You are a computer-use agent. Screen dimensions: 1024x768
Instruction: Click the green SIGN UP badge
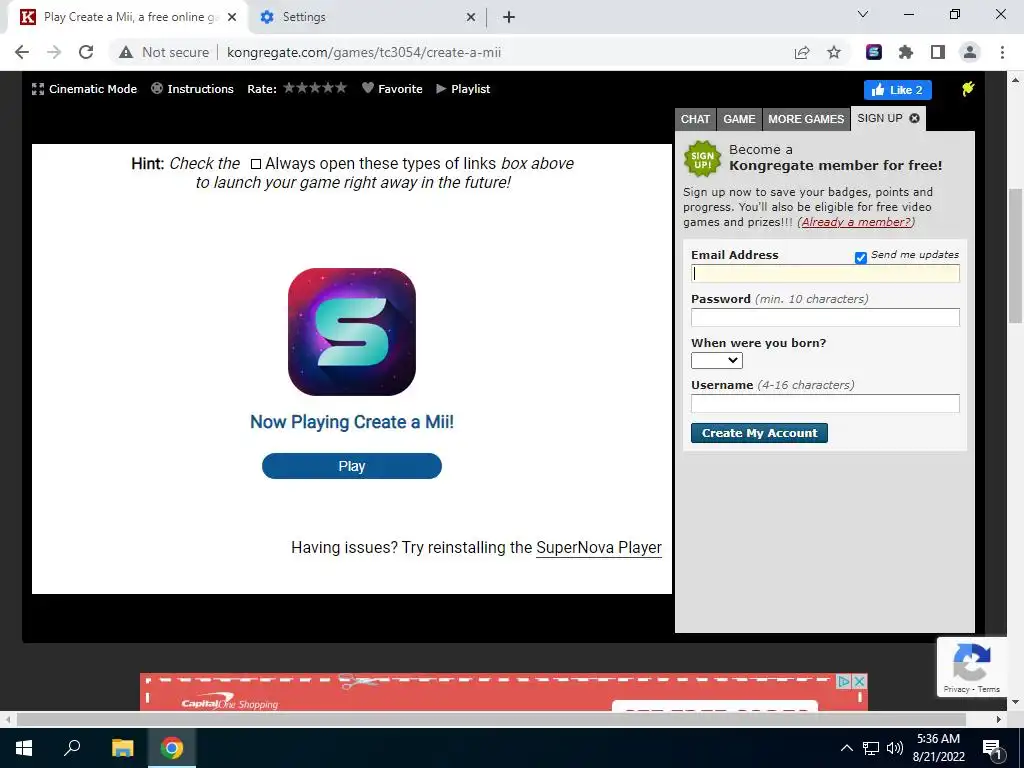pyautogui.click(x=703, y=159)
